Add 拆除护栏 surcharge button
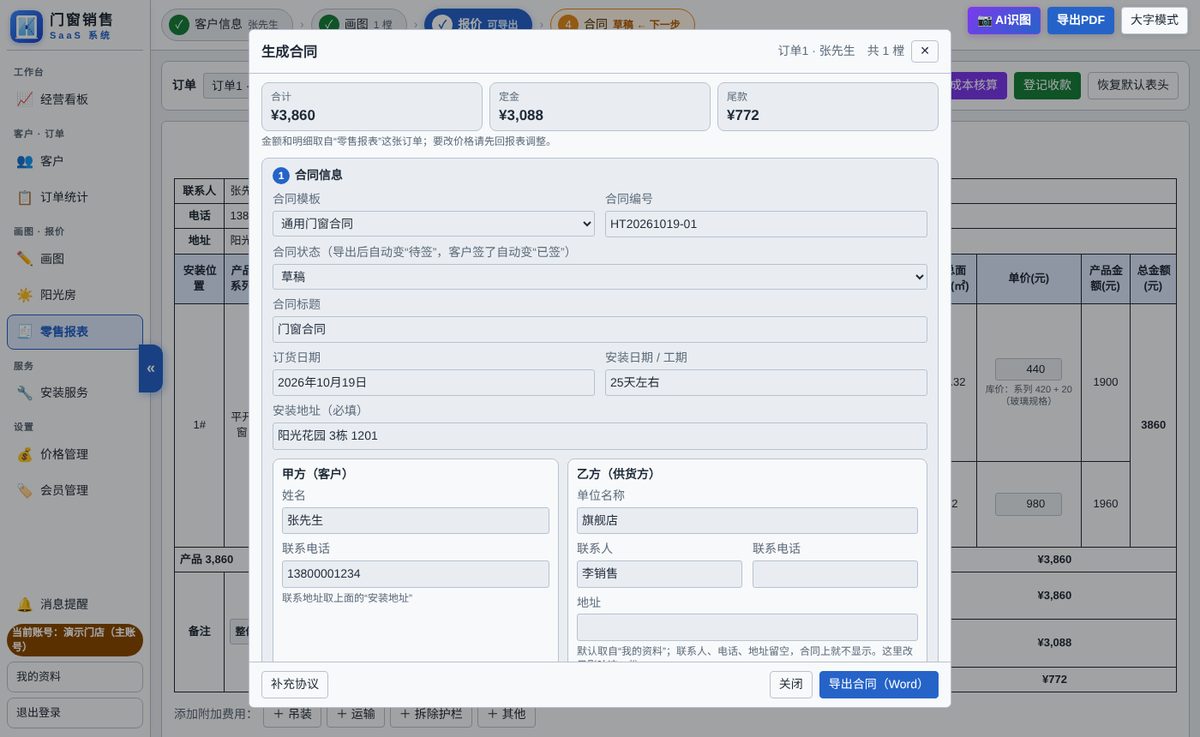This screenshot has width=1200, height=737. [430, 714]
